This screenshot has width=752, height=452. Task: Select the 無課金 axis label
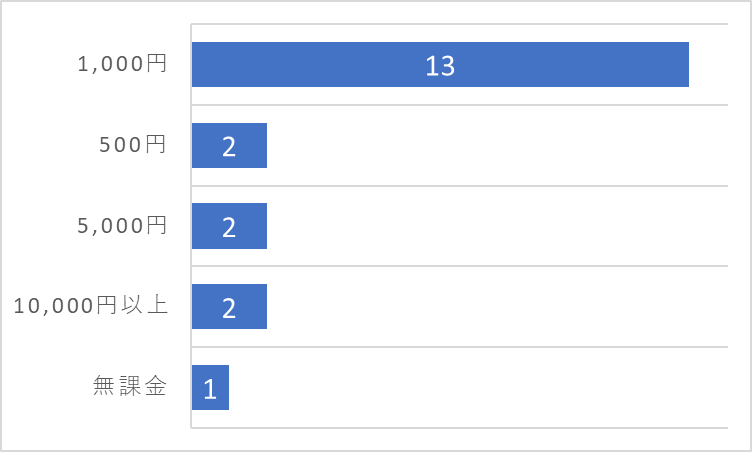coord(129,386)
